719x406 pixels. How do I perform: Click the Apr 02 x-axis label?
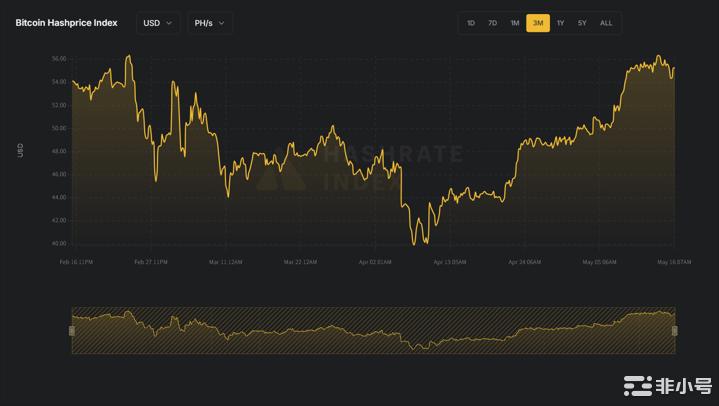(x=375, y=262)
